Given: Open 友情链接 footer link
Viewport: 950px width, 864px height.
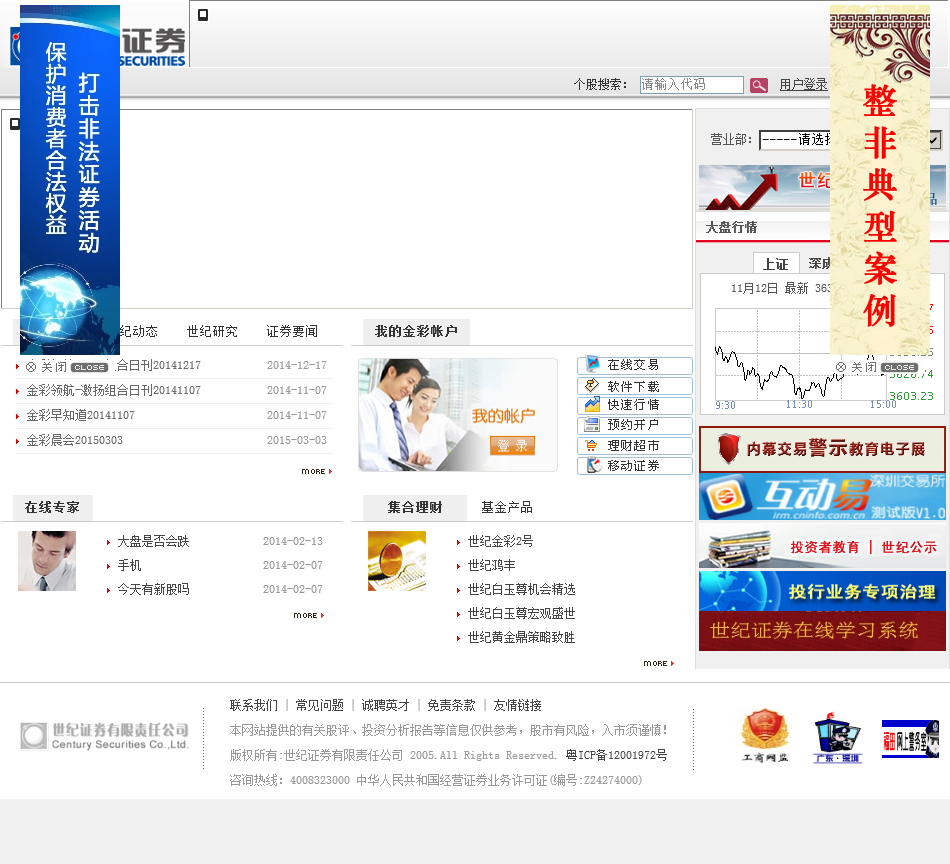Looking at the screenshot, I should point(517,705).
